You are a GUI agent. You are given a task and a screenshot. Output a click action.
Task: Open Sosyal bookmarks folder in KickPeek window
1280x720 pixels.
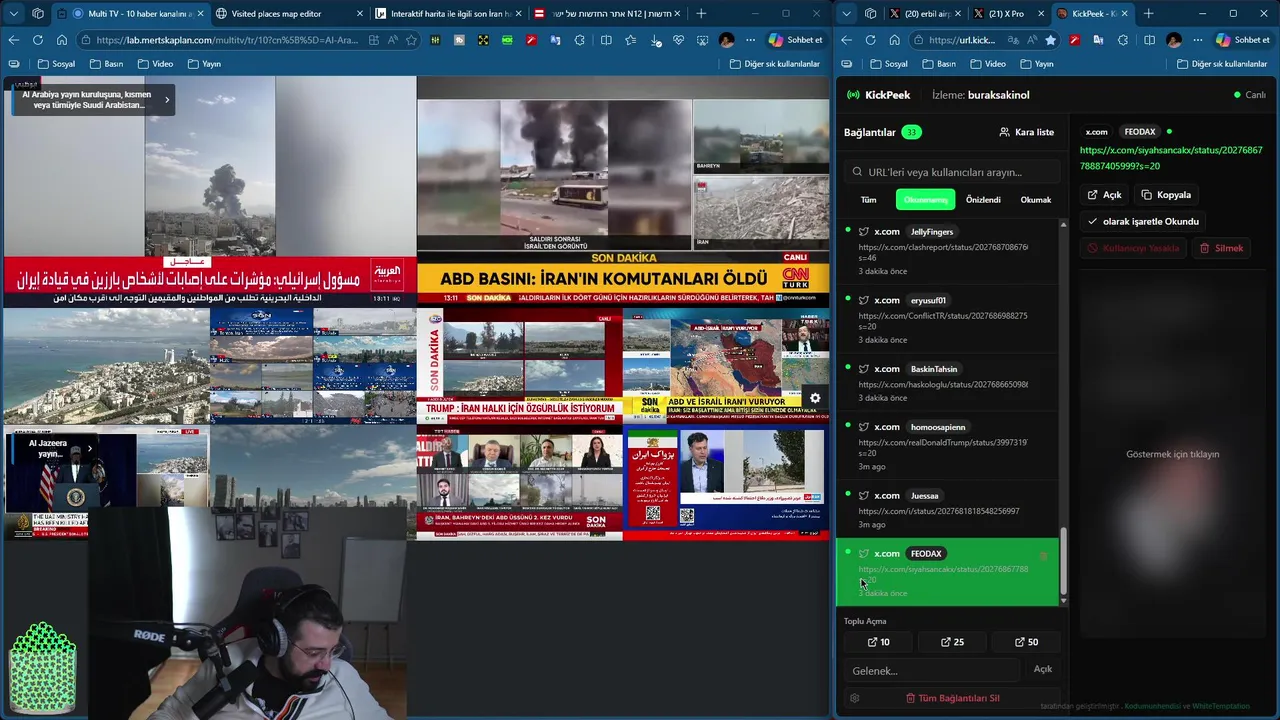tap(887, 63)
